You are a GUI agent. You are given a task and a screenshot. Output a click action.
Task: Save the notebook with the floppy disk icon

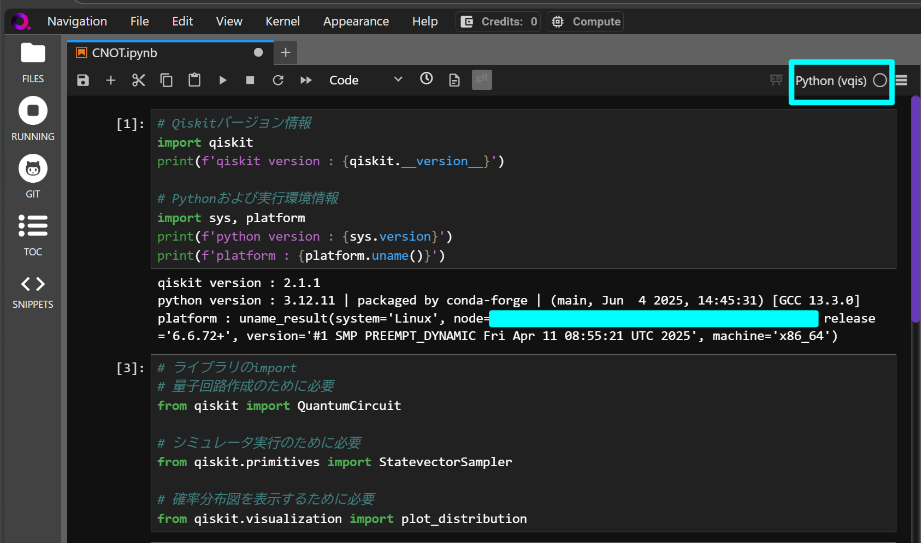point(83,80)
